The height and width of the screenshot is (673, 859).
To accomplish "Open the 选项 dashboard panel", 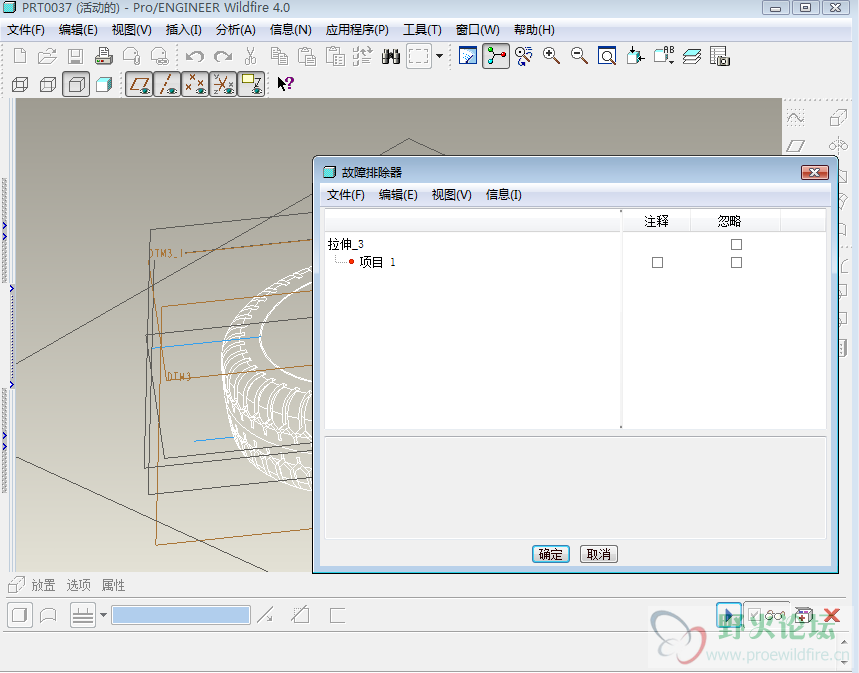I will 79,585.
